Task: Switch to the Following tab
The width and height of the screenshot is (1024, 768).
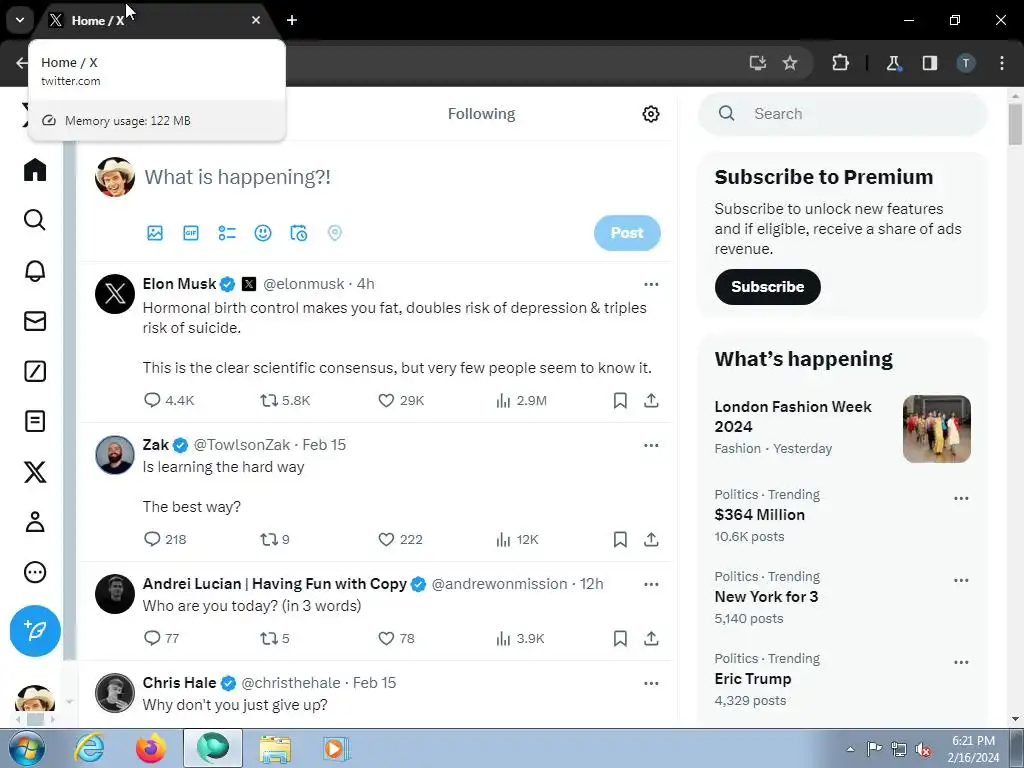Action: [x=481, y=114]
